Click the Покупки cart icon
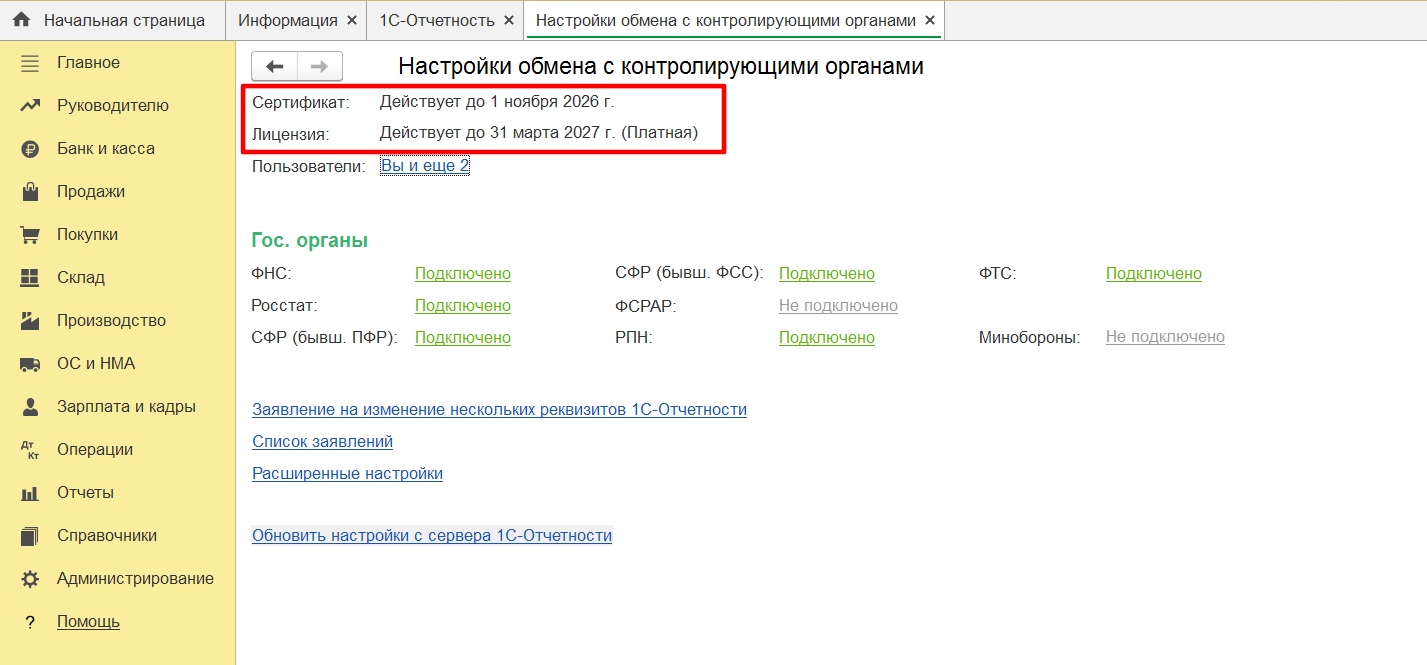The height and width of the screenshot is (665, 1427). pos(30,235)
